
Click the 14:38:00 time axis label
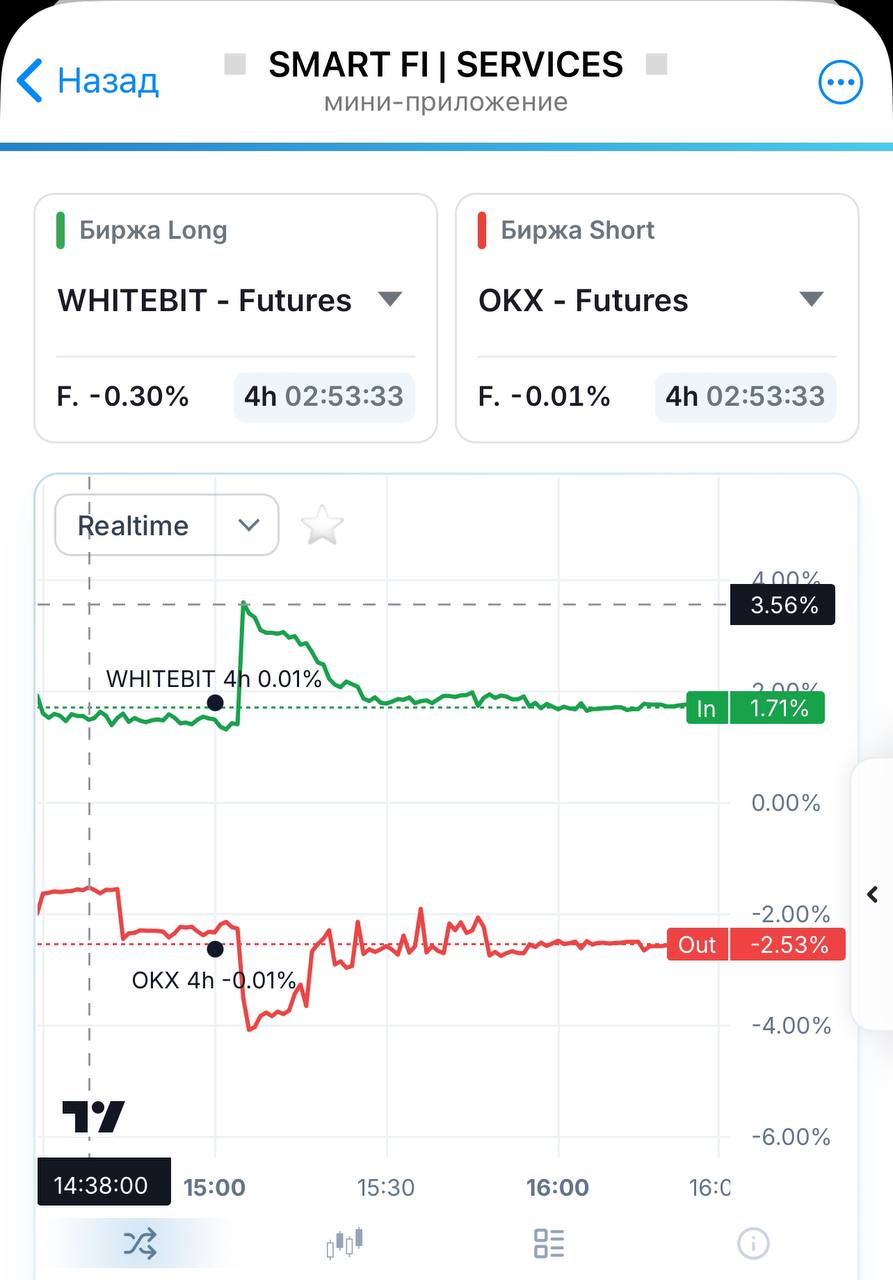tap(104, 1185)
